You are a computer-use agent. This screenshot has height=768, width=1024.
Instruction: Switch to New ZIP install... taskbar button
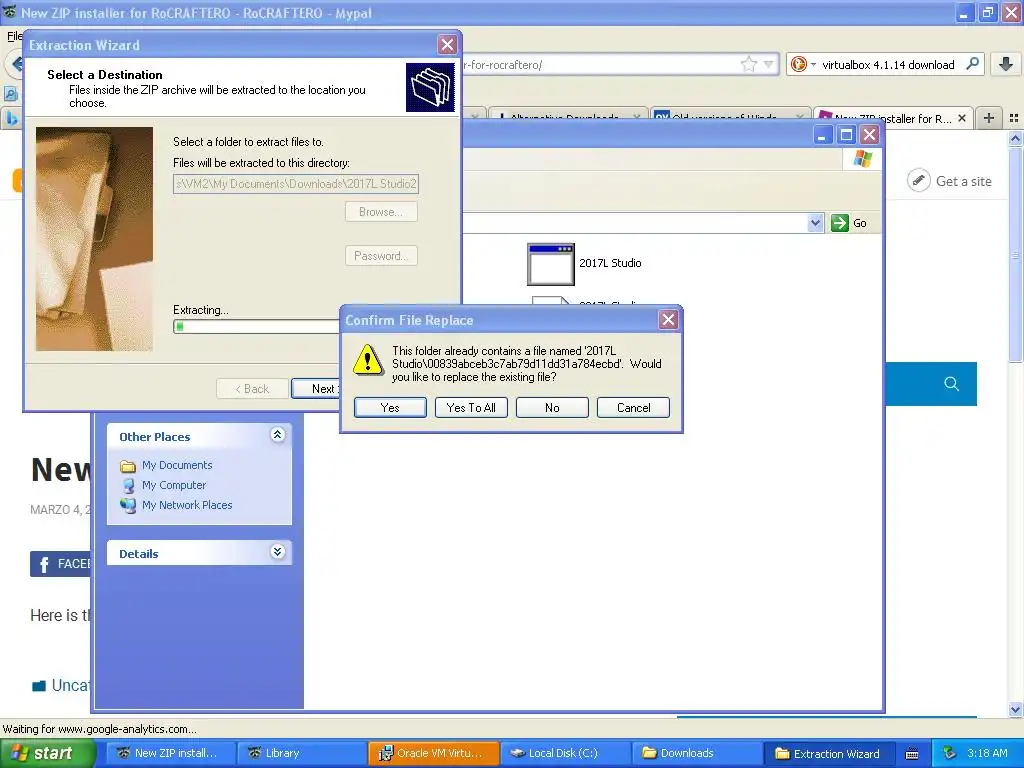click(x=170, y=753)
